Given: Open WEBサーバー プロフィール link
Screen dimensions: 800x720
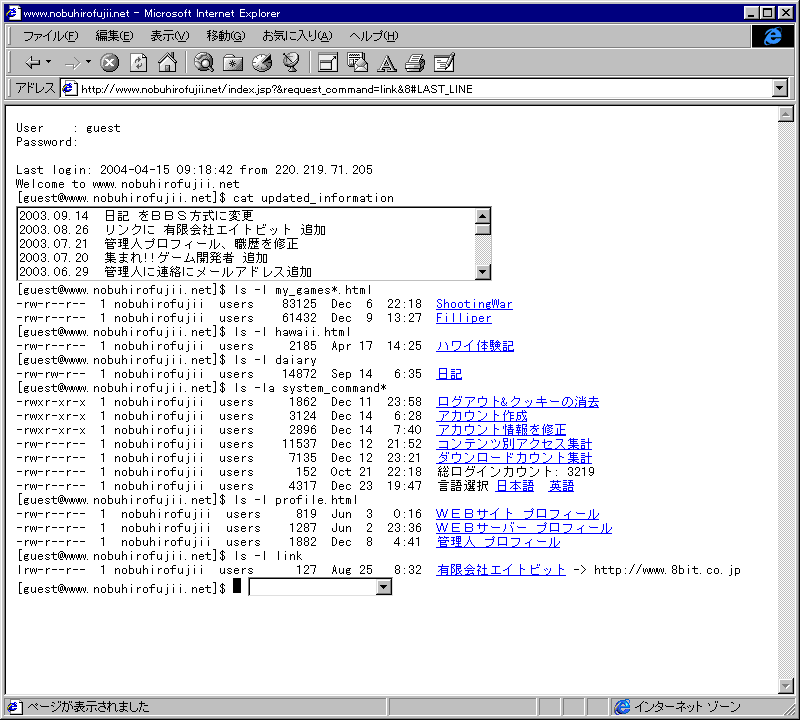Looking at the screenshot, I should [x=524, y=528].
